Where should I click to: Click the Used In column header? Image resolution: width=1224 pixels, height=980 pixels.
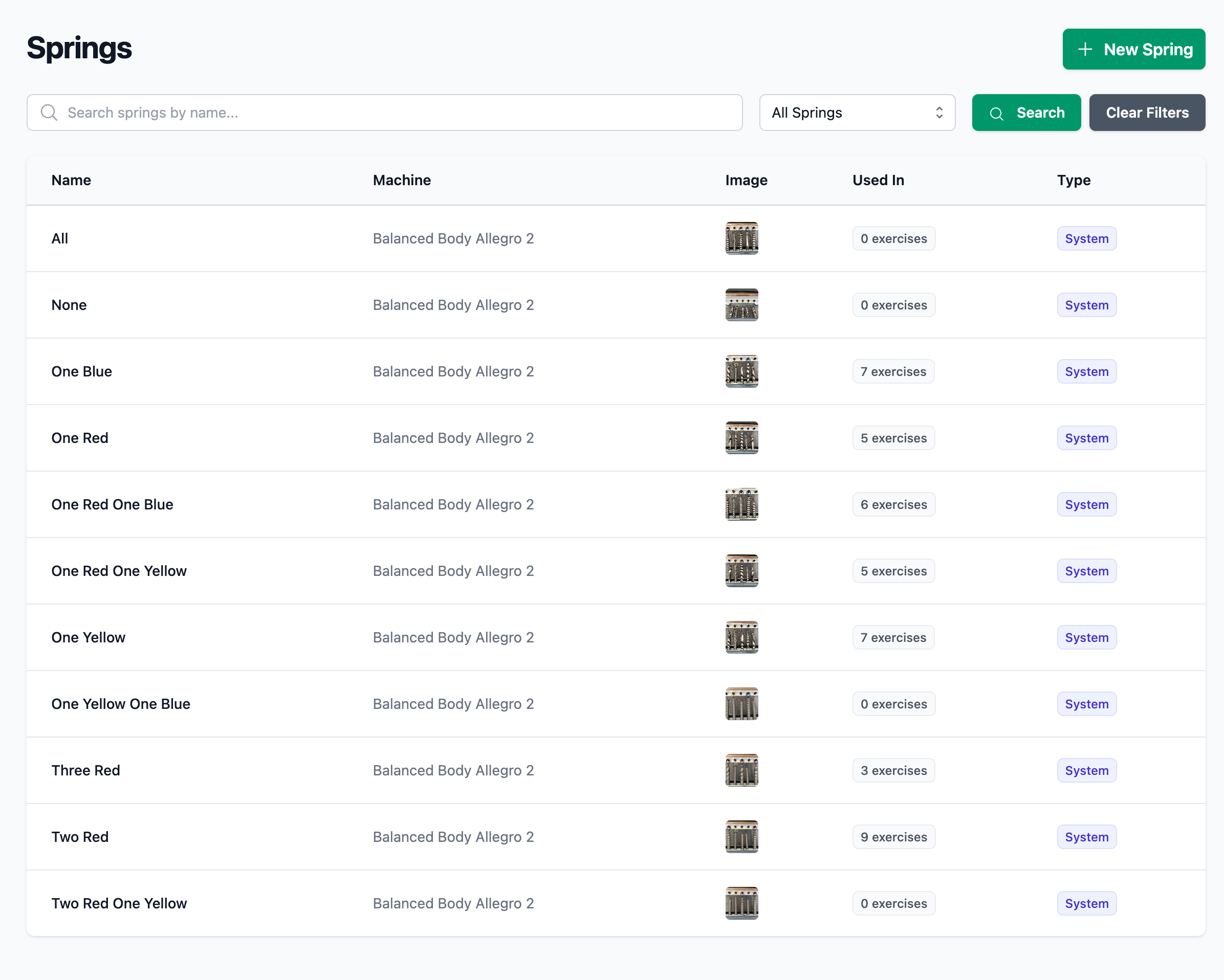(878, 180)
